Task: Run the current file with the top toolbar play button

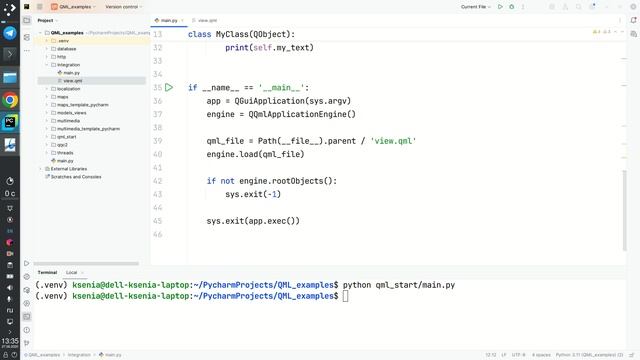Action: (500, 7)
